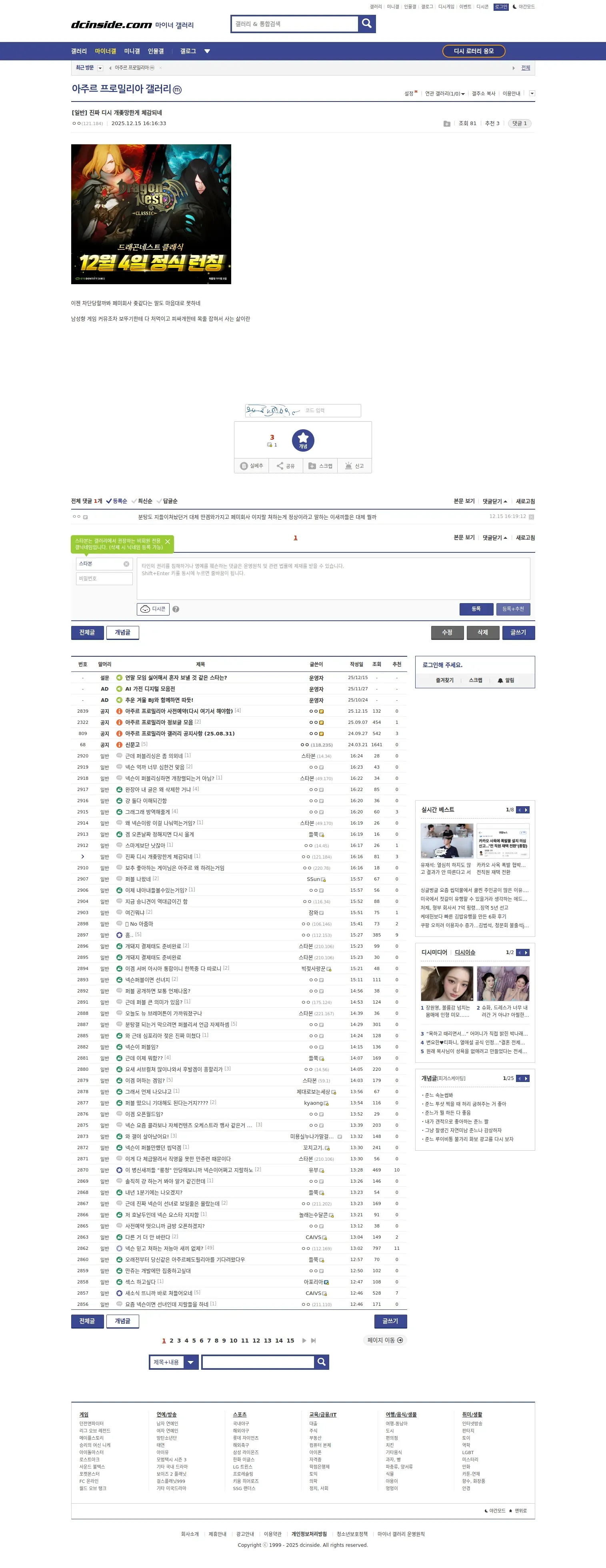Click next arrow in 실시간 베스트 panel

click(526, 809)
